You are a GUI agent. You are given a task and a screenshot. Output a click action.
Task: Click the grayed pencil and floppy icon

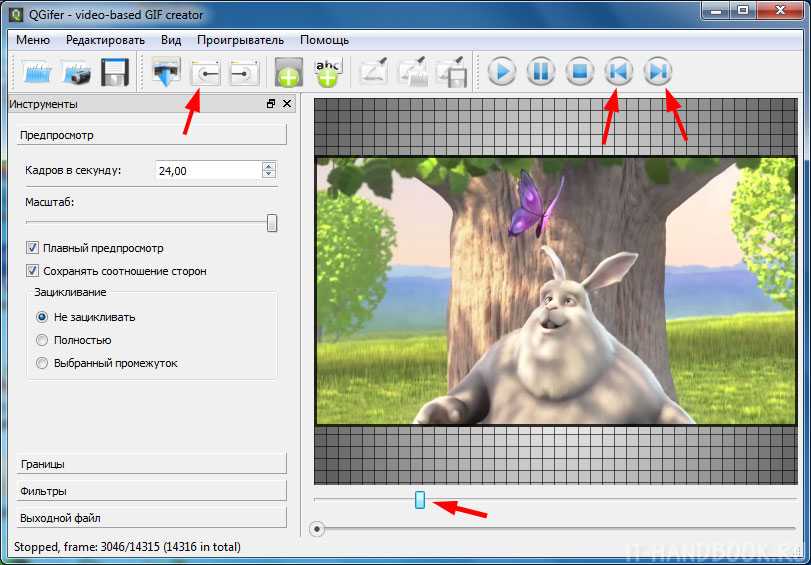click(452, 71)
